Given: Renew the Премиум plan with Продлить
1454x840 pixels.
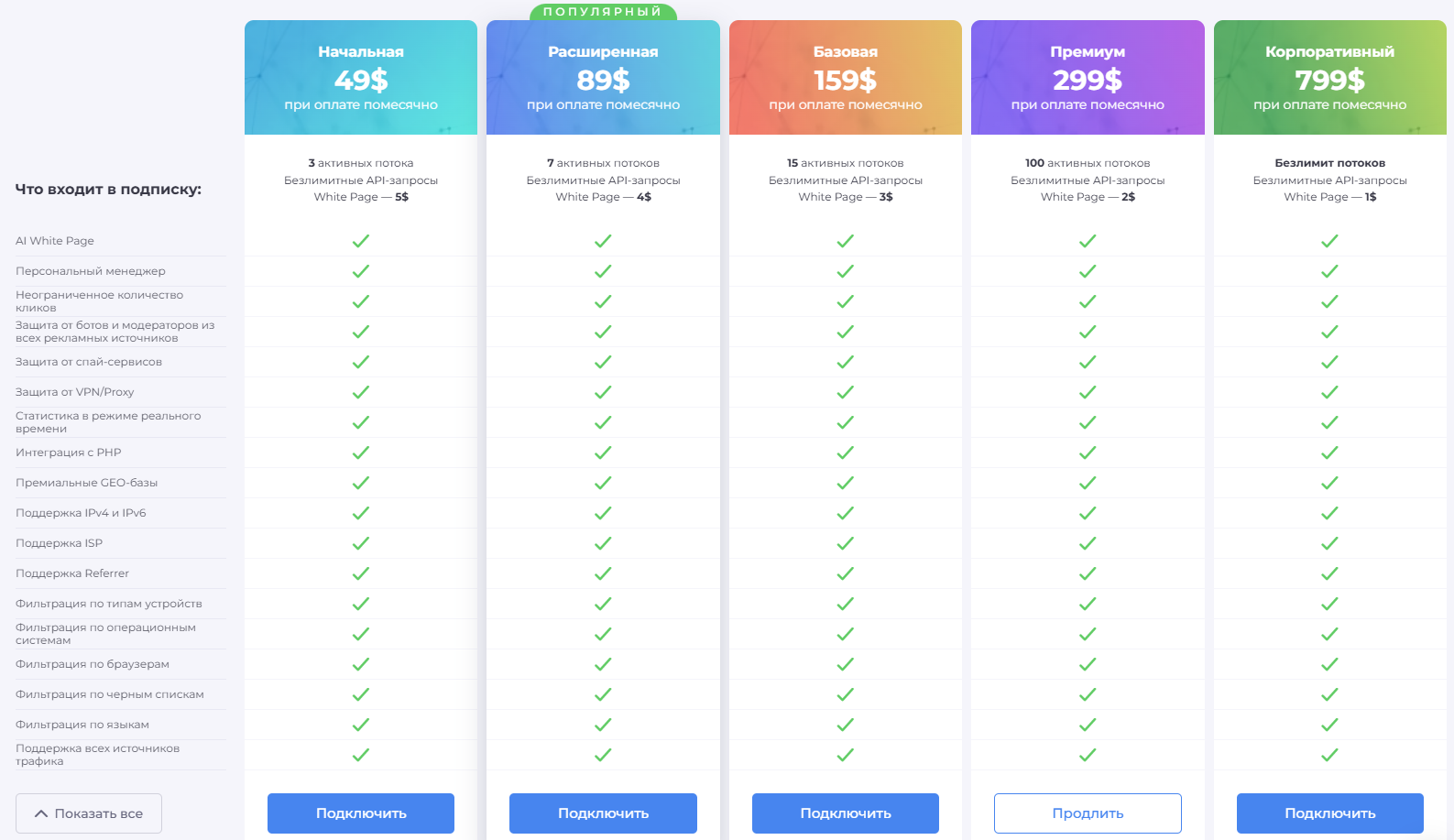Looking at the screenshot, I should coord(1088,813).
